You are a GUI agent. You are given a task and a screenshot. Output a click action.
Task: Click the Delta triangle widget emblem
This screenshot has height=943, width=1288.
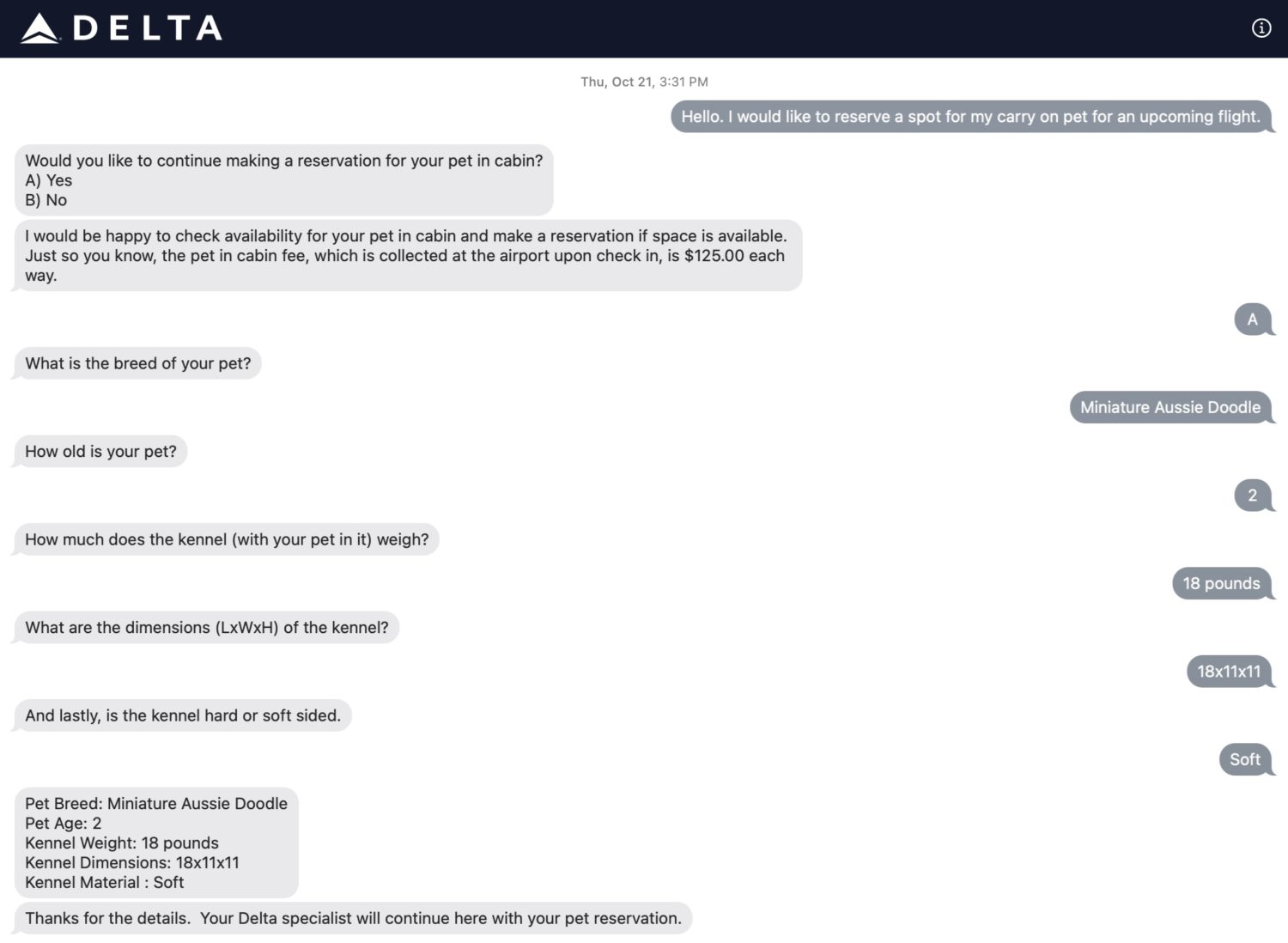point(40,27)
